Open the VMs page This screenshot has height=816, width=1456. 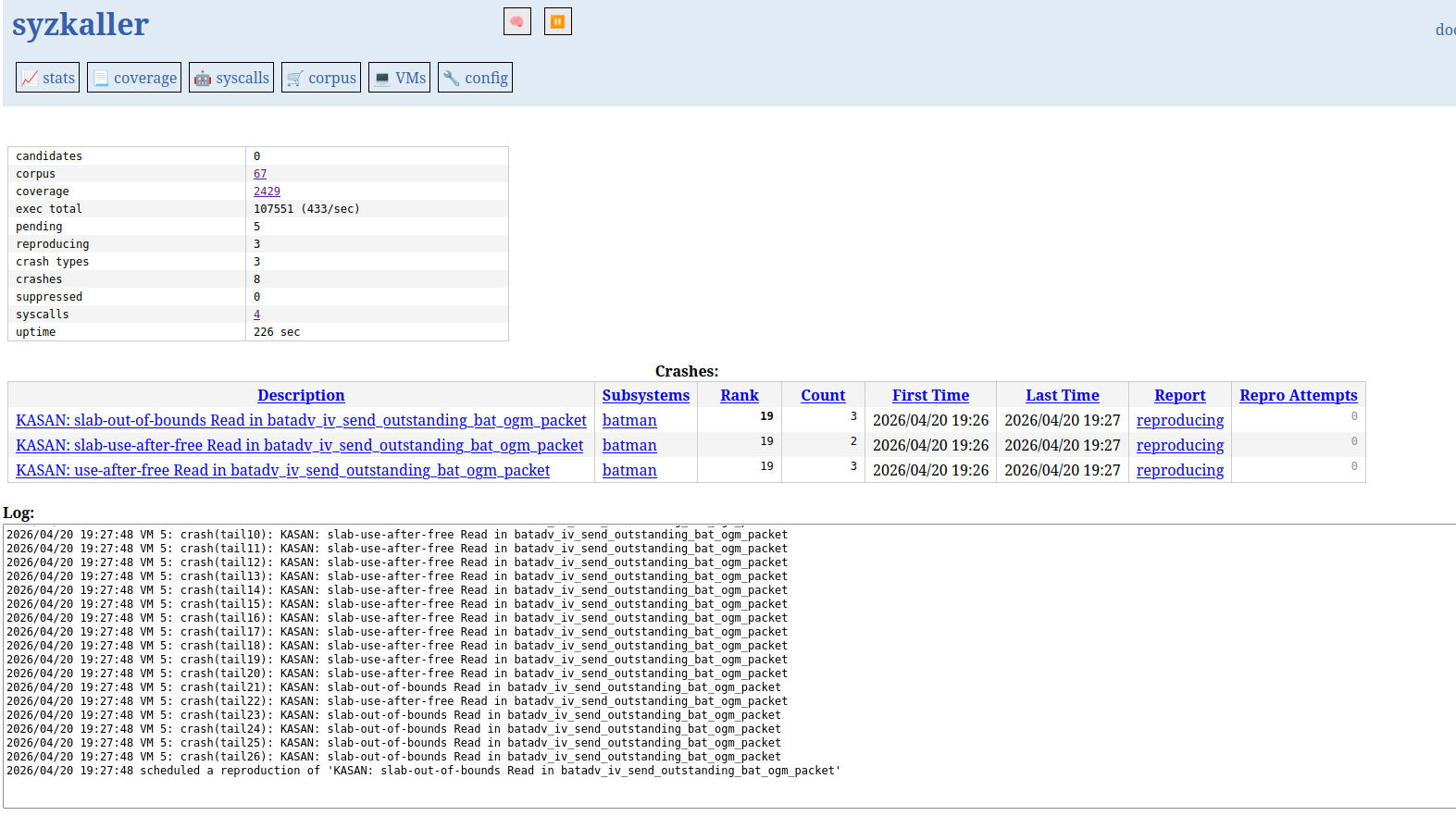[x=400, y=78]
